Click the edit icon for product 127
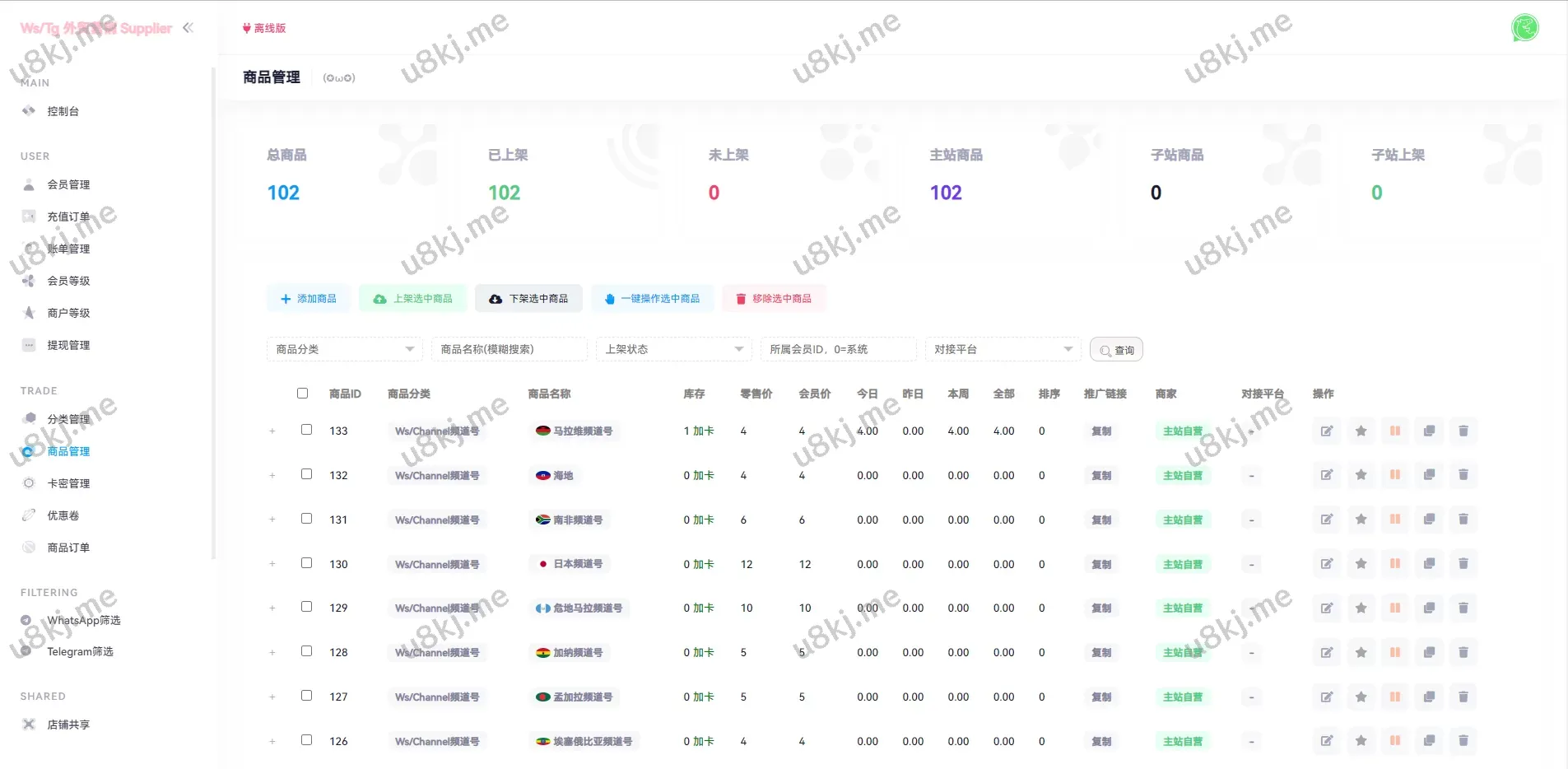Image resolution: width=1568 pixels, height=769 pixels. click(1327, 697)
